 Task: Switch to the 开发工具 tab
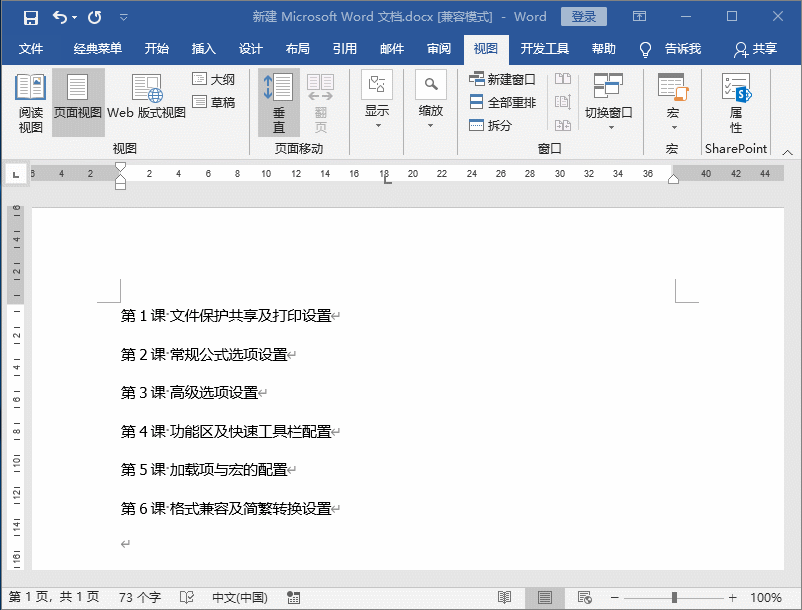(x=545, y=49)
